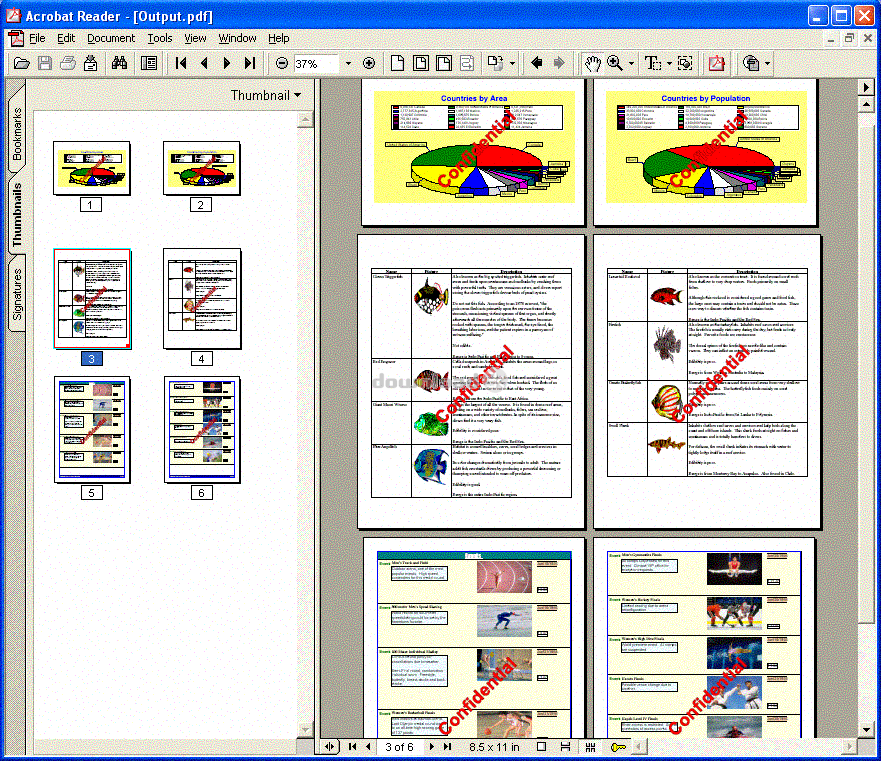This screenshot has width=881, height=761.
Task: Select the page 5 thumbnail
Action: point(92,429)
